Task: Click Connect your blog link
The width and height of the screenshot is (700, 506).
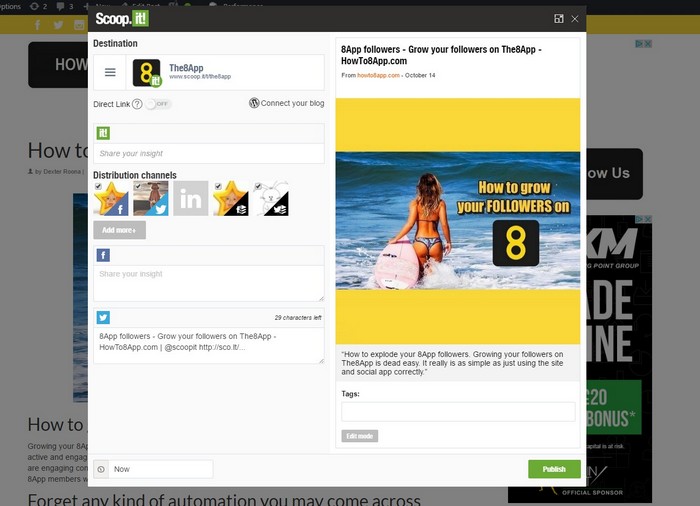Action: 292,103
